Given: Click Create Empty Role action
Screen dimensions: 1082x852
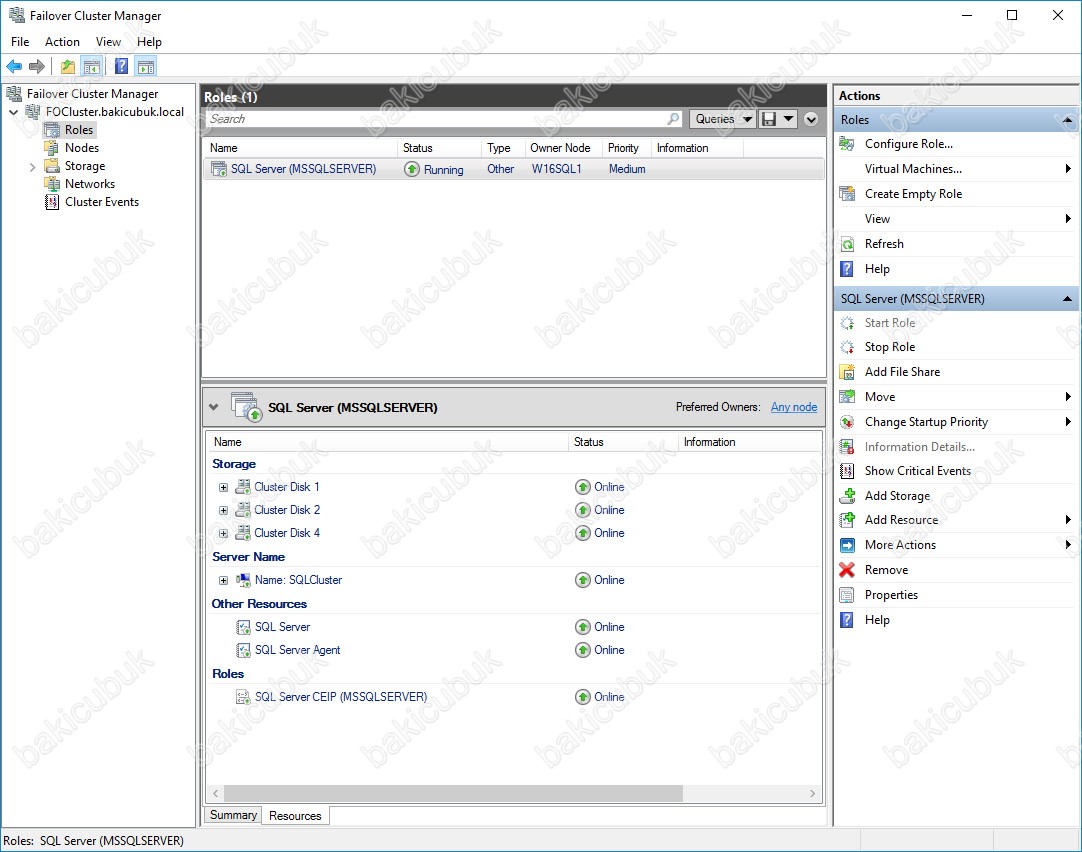Looking at the screenshot, I should (913, 194).
